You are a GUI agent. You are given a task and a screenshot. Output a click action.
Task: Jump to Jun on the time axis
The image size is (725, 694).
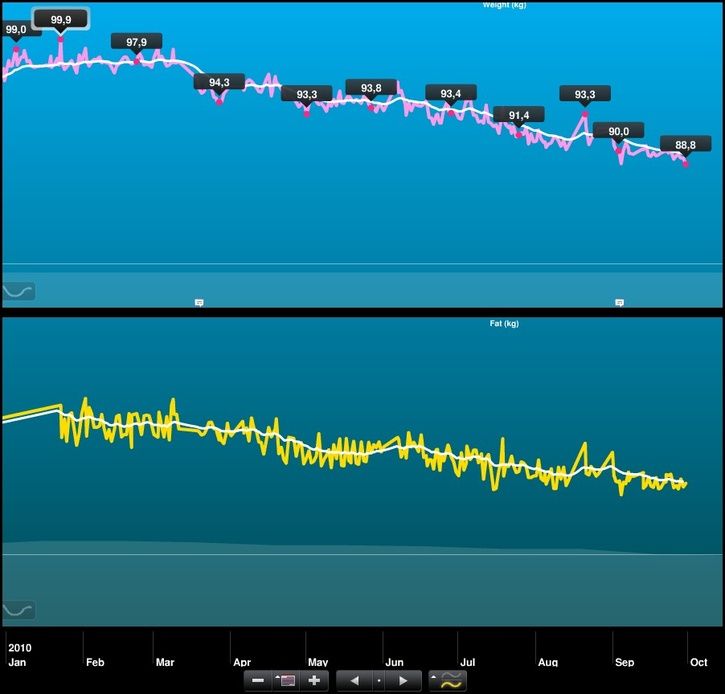click(394, 662)
